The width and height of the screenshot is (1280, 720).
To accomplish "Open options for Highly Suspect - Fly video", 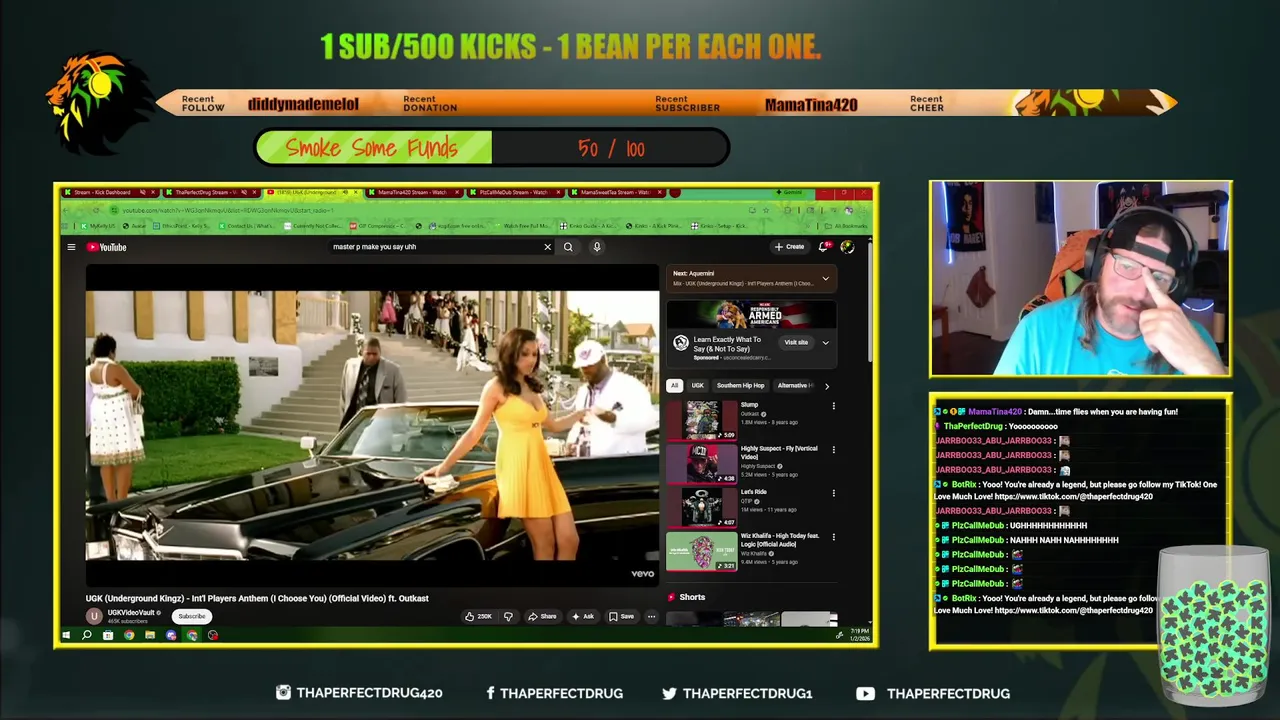I will [833, 450].
